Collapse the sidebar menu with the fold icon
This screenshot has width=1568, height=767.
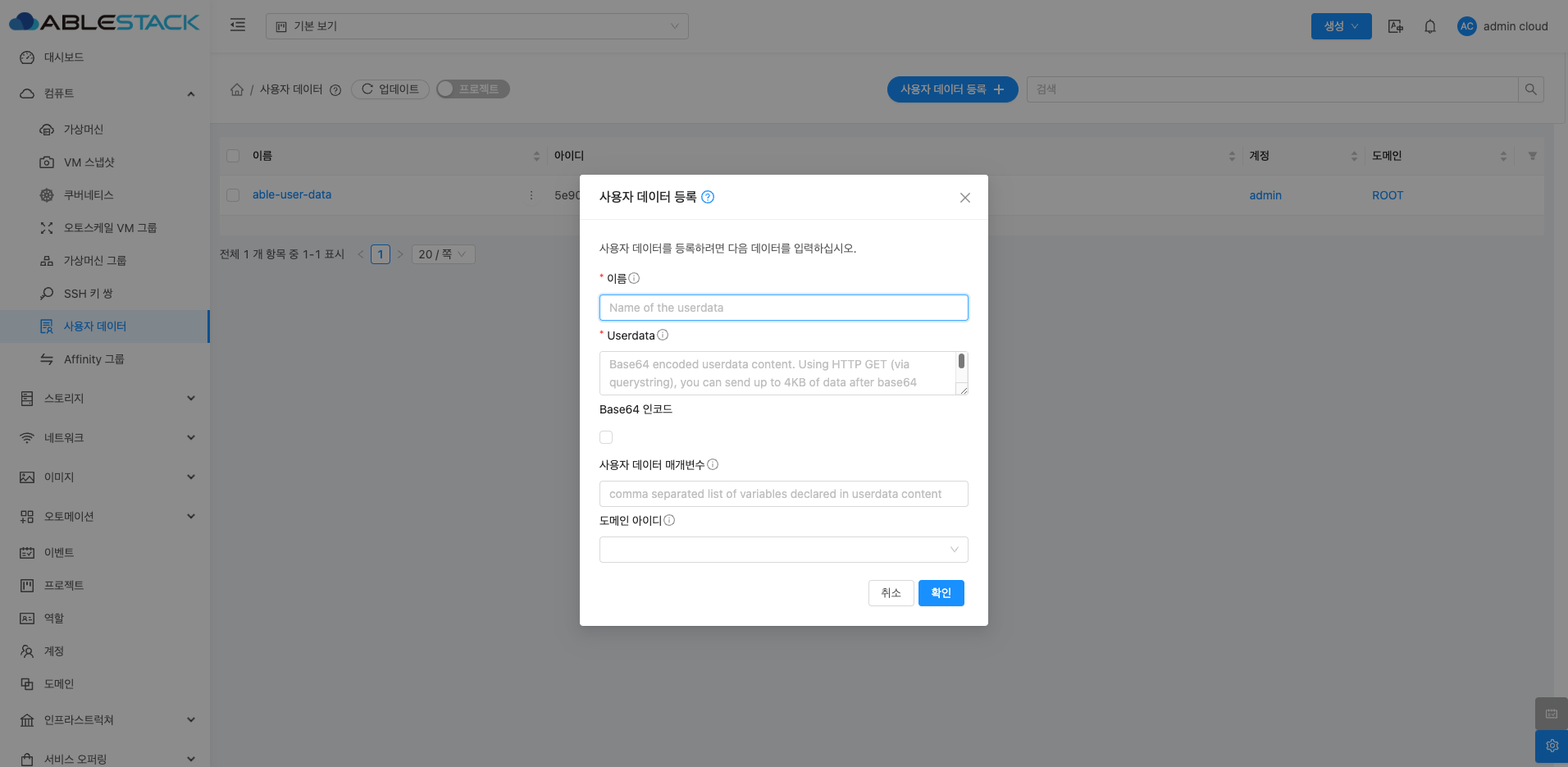(x=238, y=25)
